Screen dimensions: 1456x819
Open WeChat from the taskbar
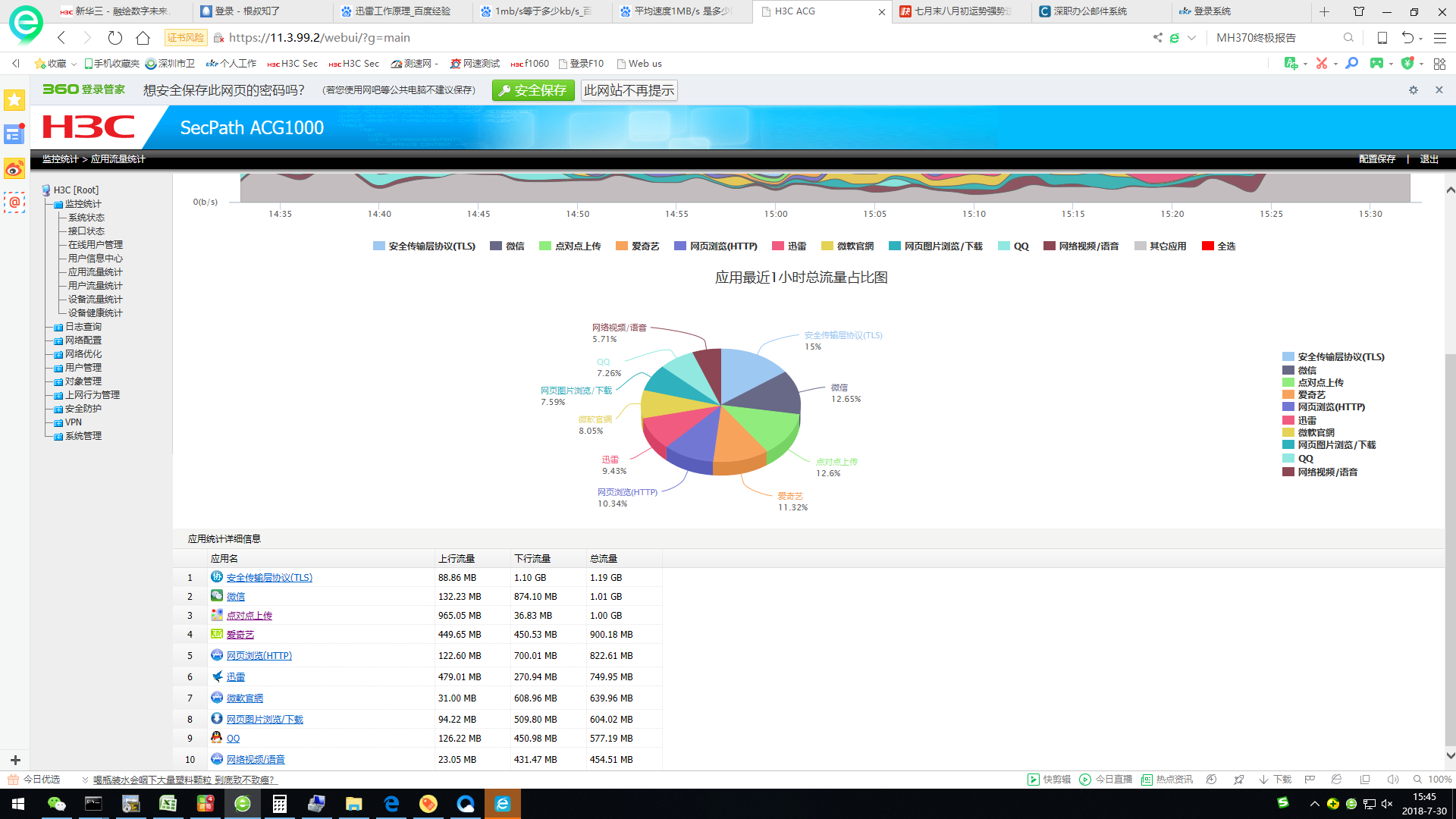[x=56, y=804]
